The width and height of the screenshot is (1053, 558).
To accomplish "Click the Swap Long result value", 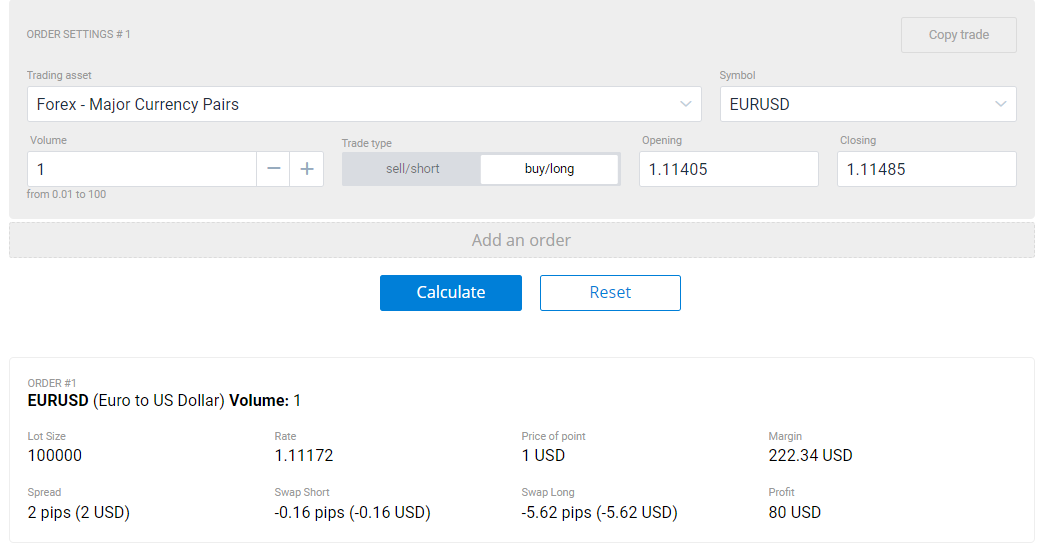I will [599, 512].
